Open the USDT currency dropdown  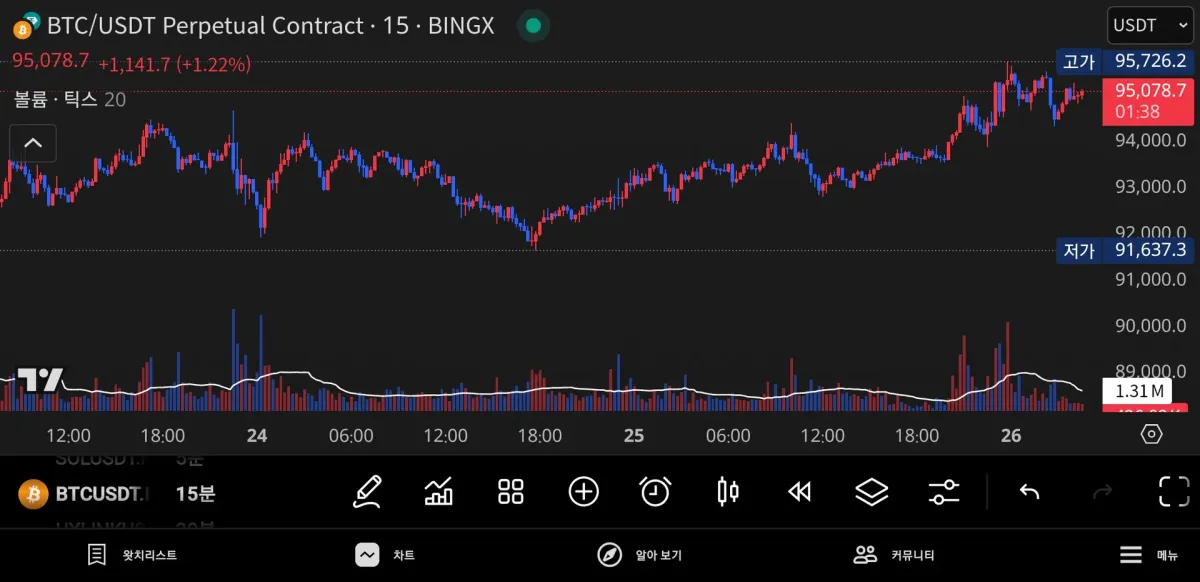coord(1147,25)
